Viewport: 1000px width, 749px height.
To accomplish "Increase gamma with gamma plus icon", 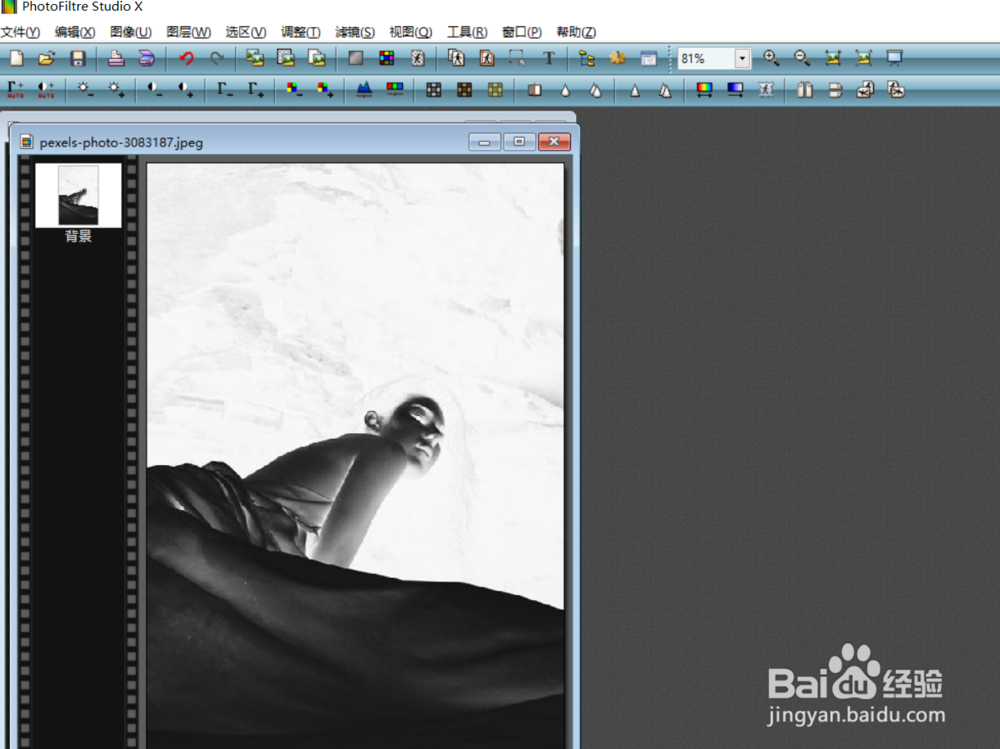I will [255, 90].
